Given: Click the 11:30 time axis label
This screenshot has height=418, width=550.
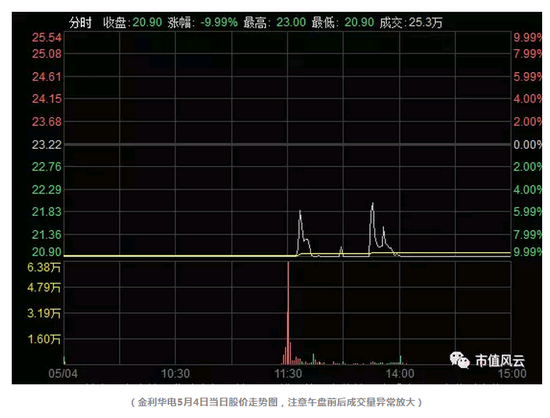Looking at the screenshot, I should (288, 374).
